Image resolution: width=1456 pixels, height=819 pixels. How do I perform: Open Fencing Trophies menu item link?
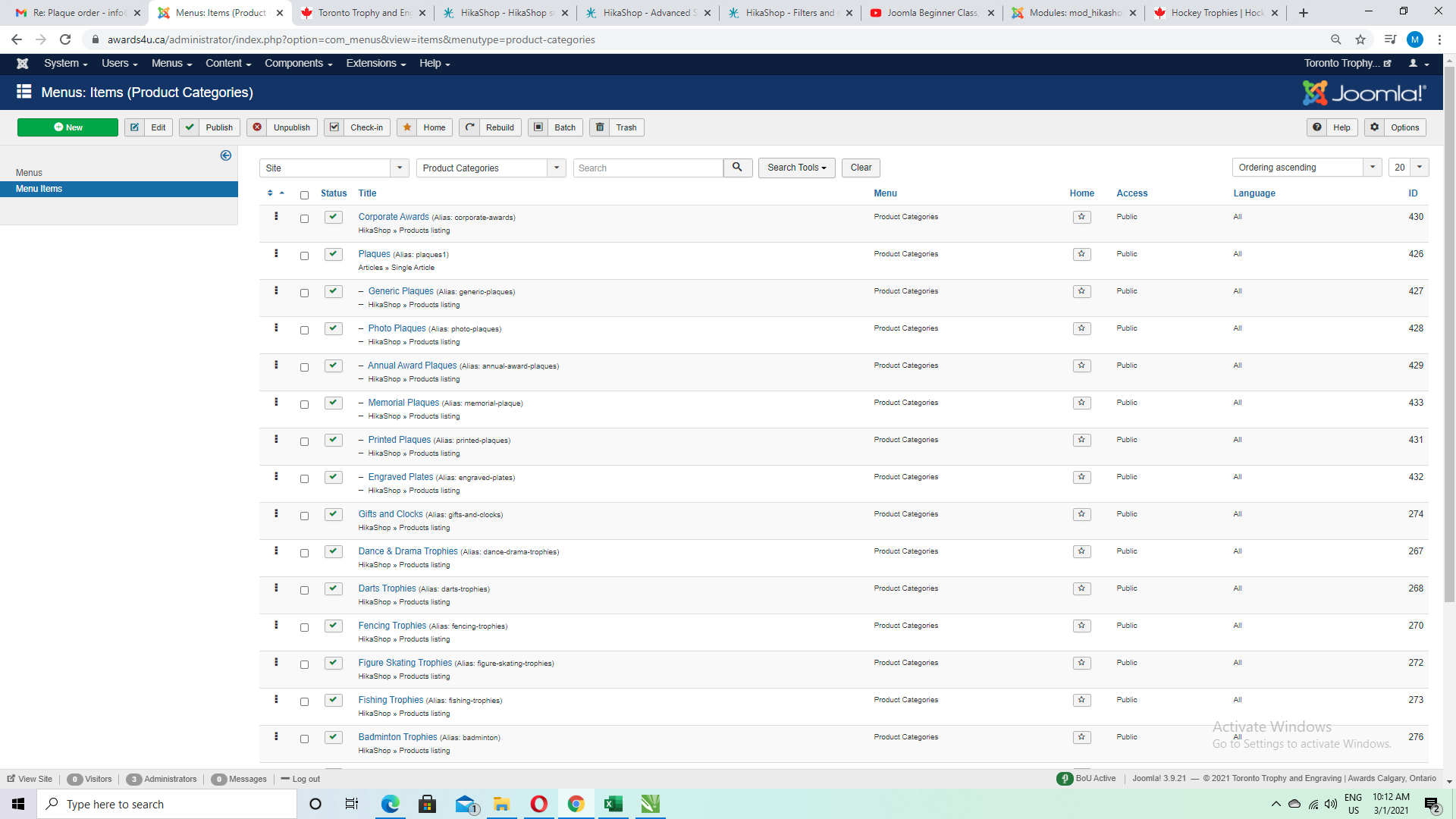click(392, 626)
